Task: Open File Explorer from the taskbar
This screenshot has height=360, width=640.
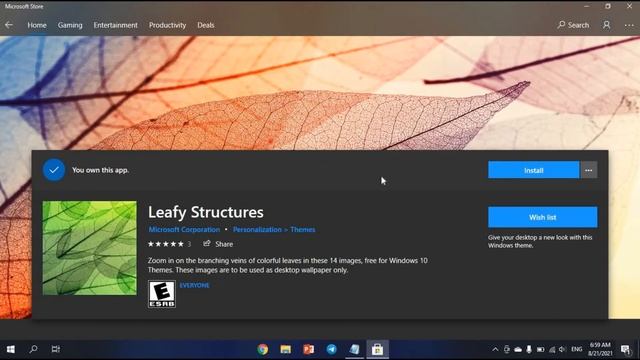Action: 286,349
